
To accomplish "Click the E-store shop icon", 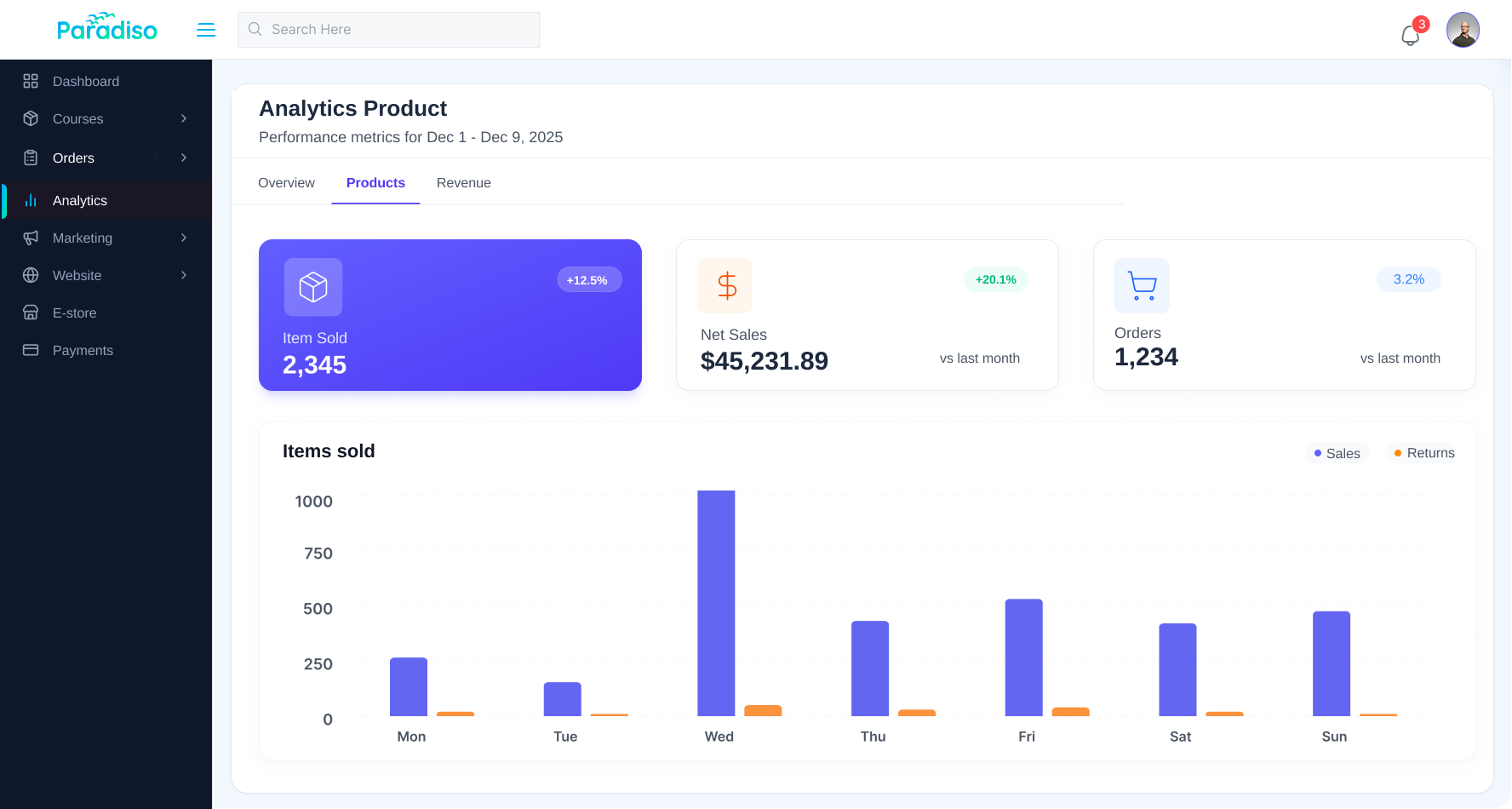I will (x=31, y=313).
